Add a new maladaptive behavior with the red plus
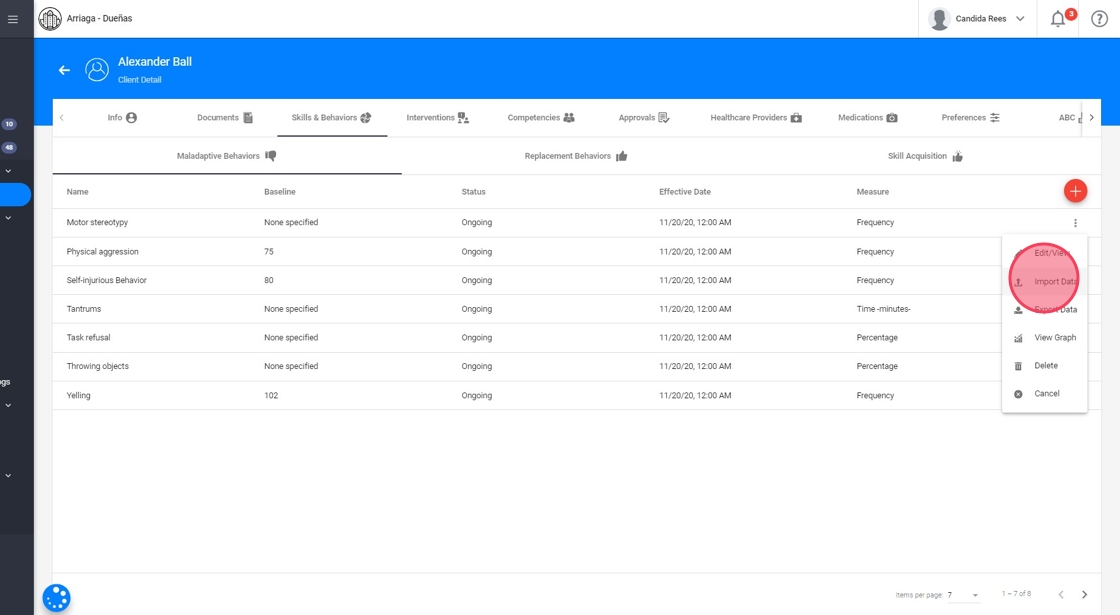 coord(1075,191)
